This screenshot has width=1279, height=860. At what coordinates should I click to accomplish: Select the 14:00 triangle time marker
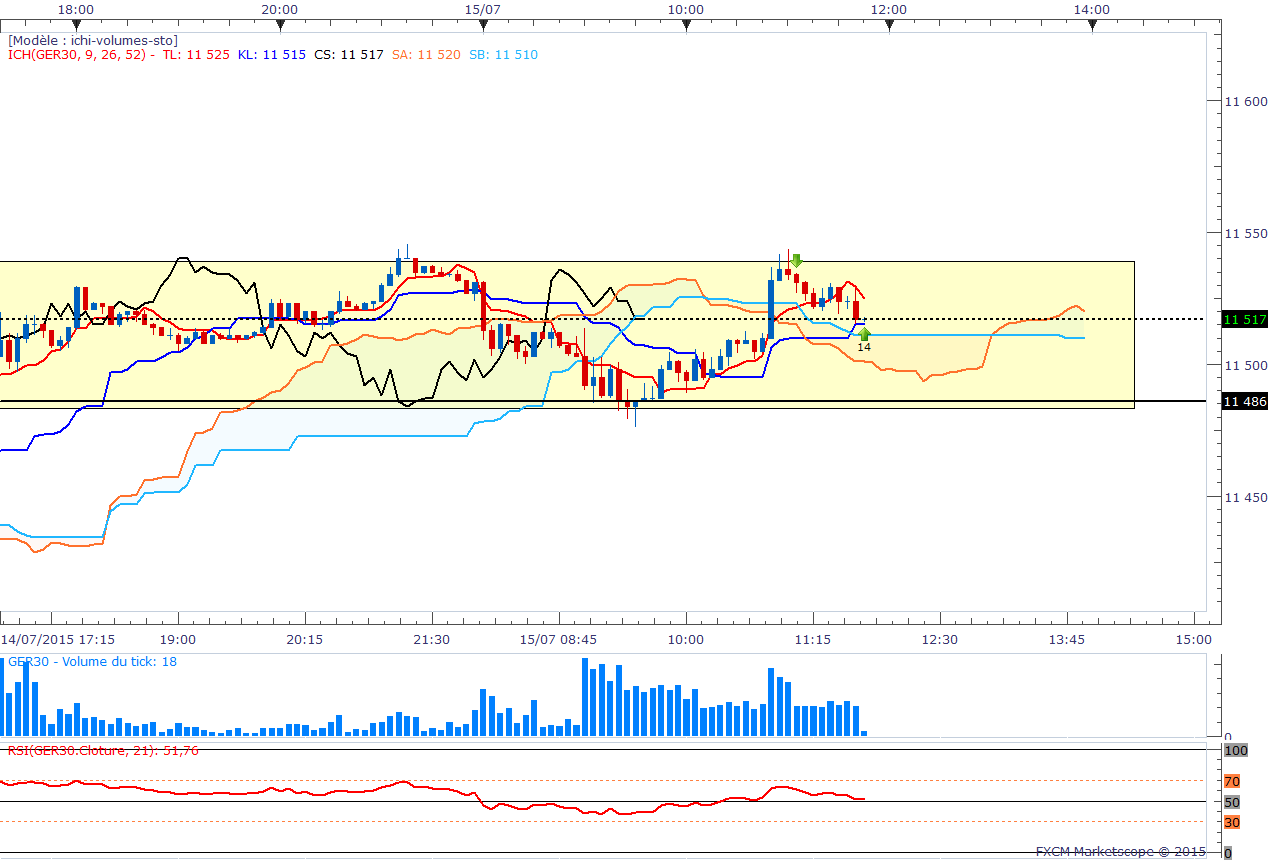(x=1092, y=26)
